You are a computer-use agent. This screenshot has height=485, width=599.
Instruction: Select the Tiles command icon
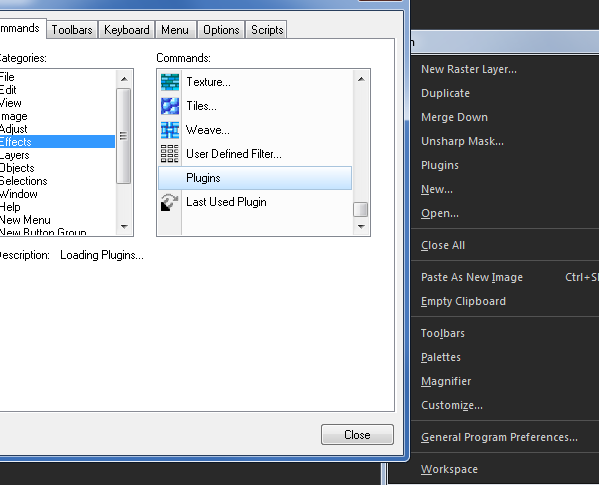coord(170,106)
